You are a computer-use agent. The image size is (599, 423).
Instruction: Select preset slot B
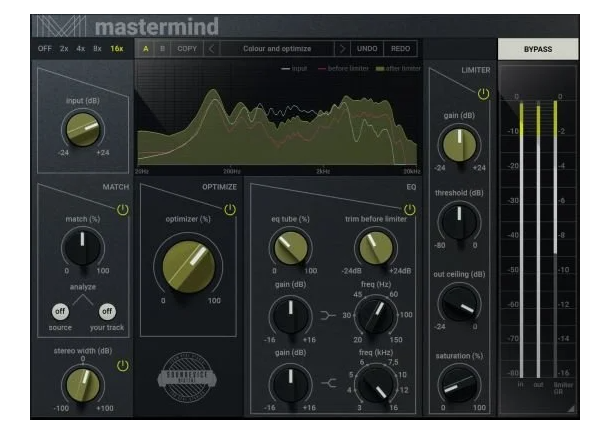coord(162,49)
